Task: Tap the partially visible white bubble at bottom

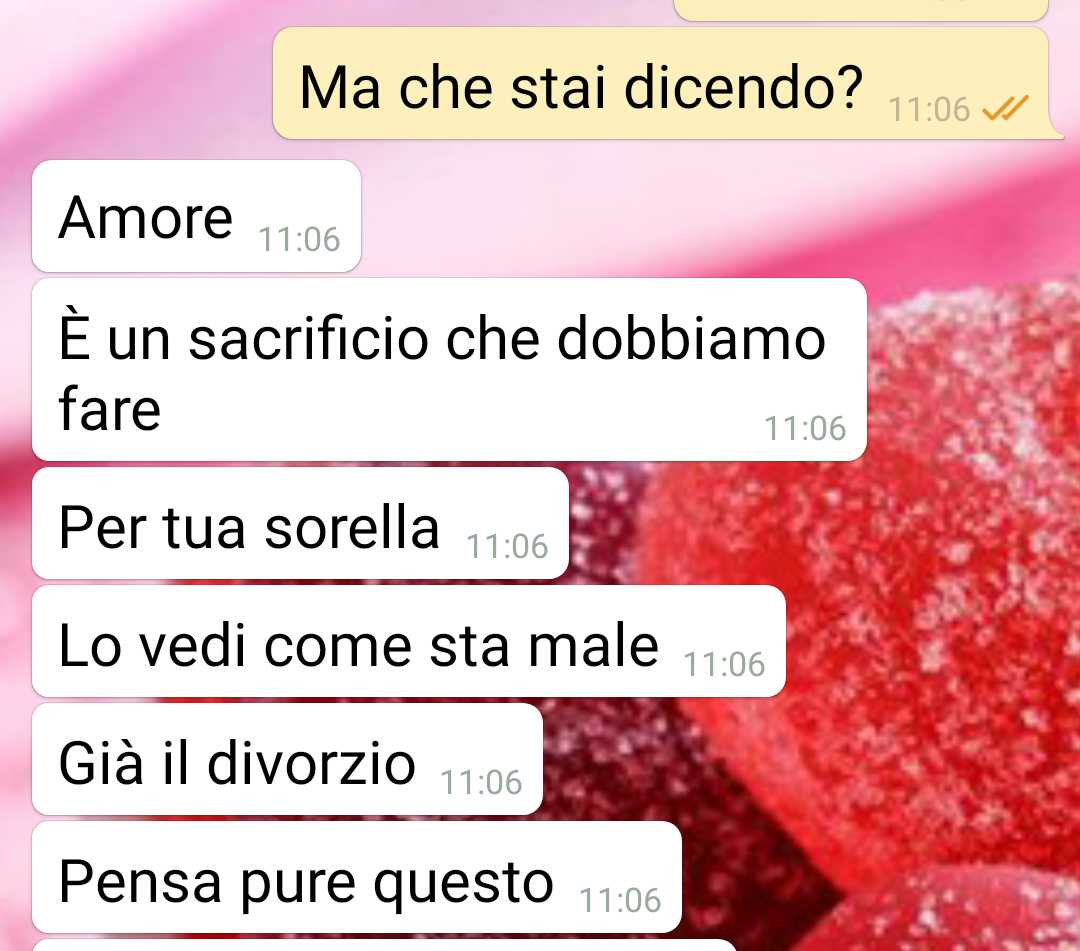Action: (x=384, y=945)
